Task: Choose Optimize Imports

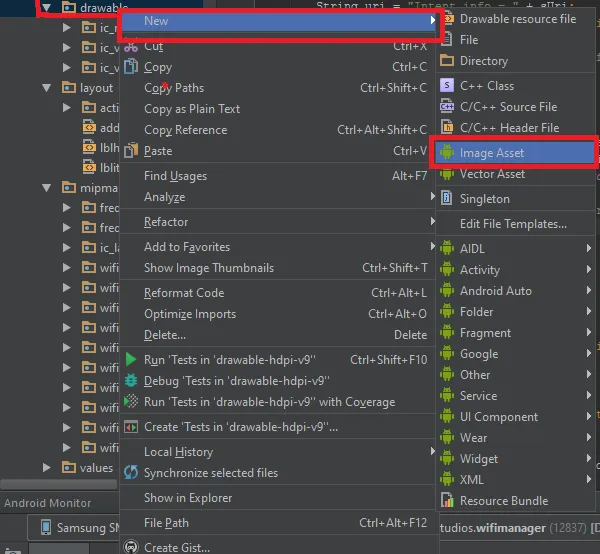Action: [277, 314]
